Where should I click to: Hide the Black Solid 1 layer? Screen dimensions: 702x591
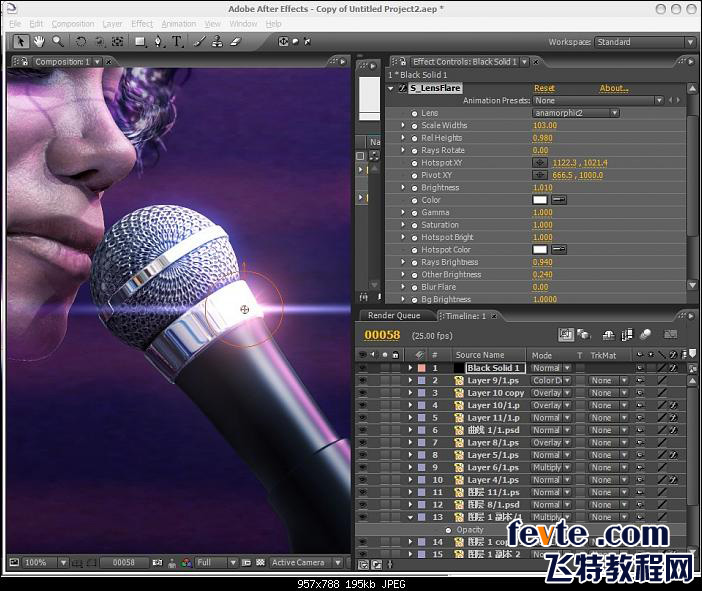363,368
